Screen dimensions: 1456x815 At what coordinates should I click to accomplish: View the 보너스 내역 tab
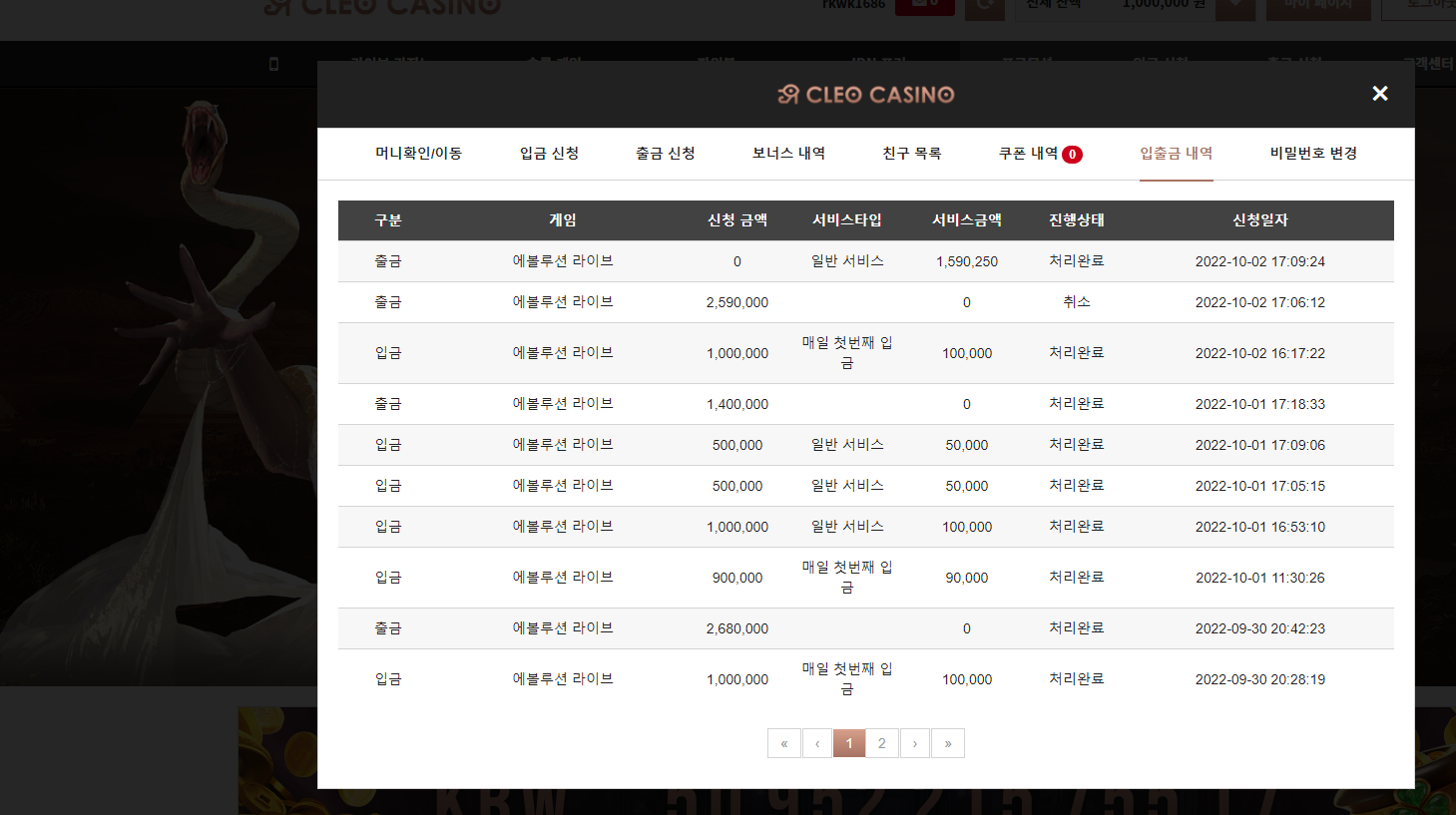coord(788,153)
